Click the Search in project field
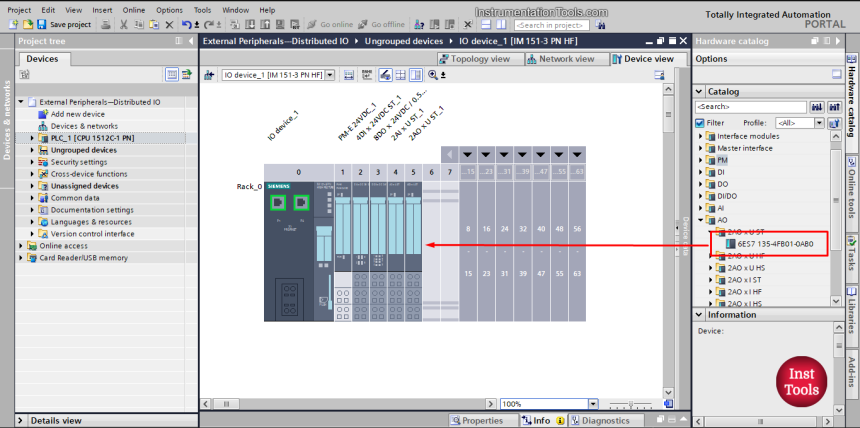The image size is (860, 428). click(x=551, y=25)
